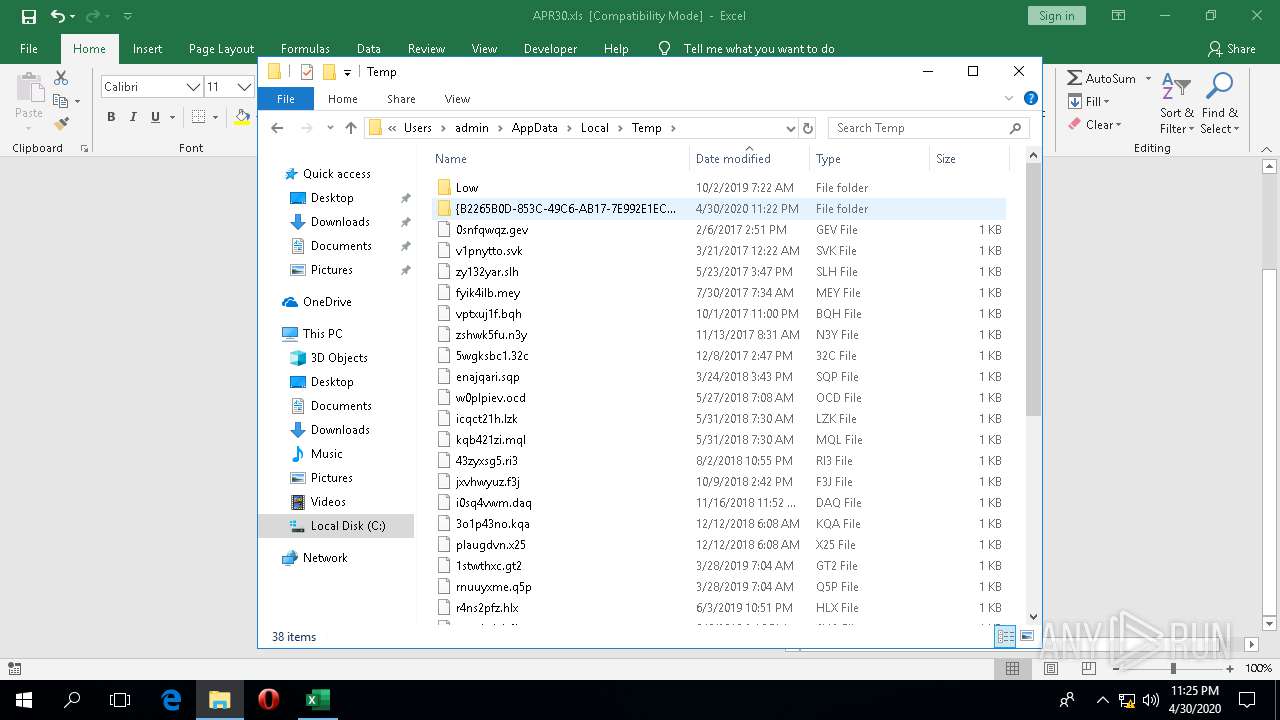Select Page Break Preview in Excel status bar
The image size is (1280, 720).
click(x=1088, y=669)
